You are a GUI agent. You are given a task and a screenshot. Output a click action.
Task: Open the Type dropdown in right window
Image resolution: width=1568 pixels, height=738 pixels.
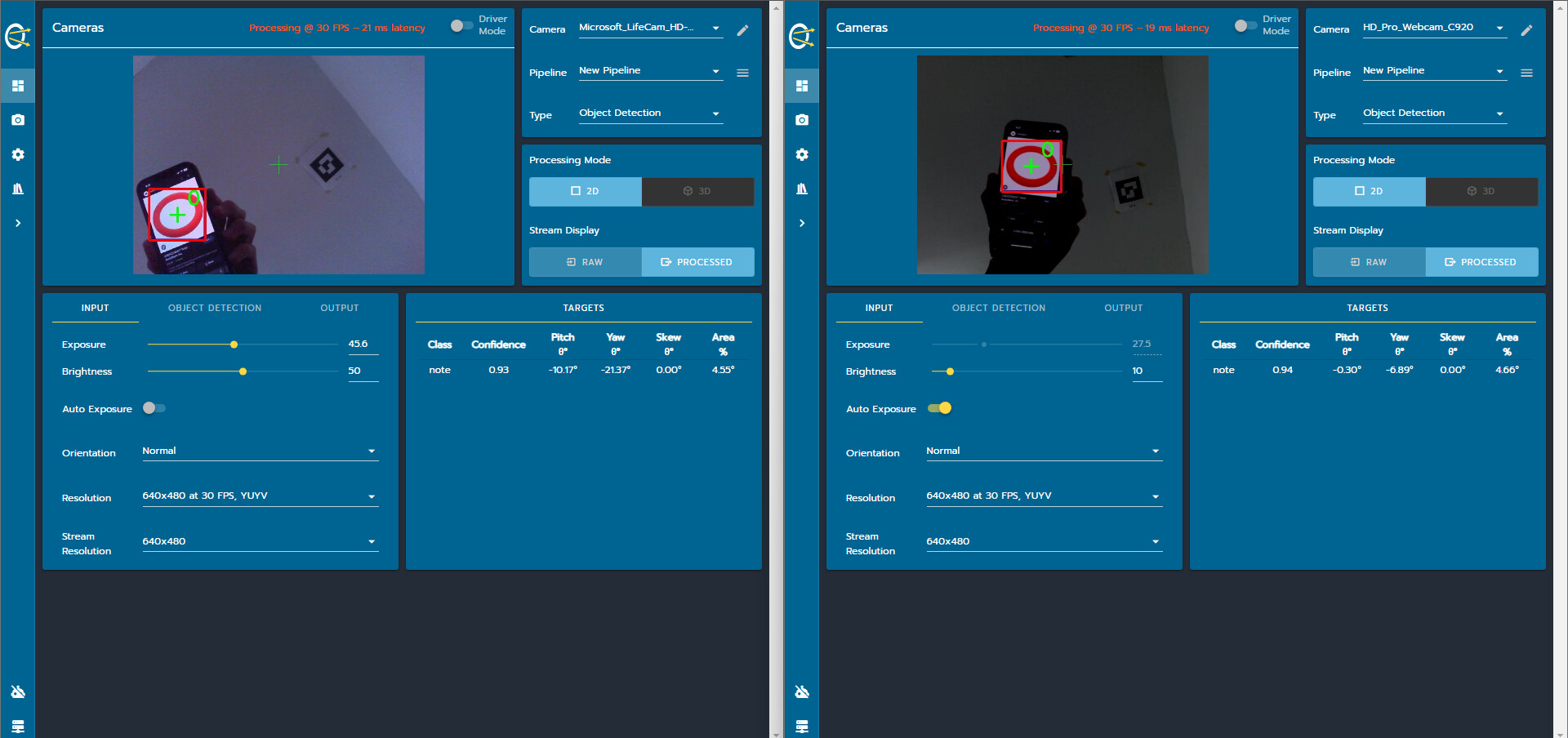[1434, 113]
